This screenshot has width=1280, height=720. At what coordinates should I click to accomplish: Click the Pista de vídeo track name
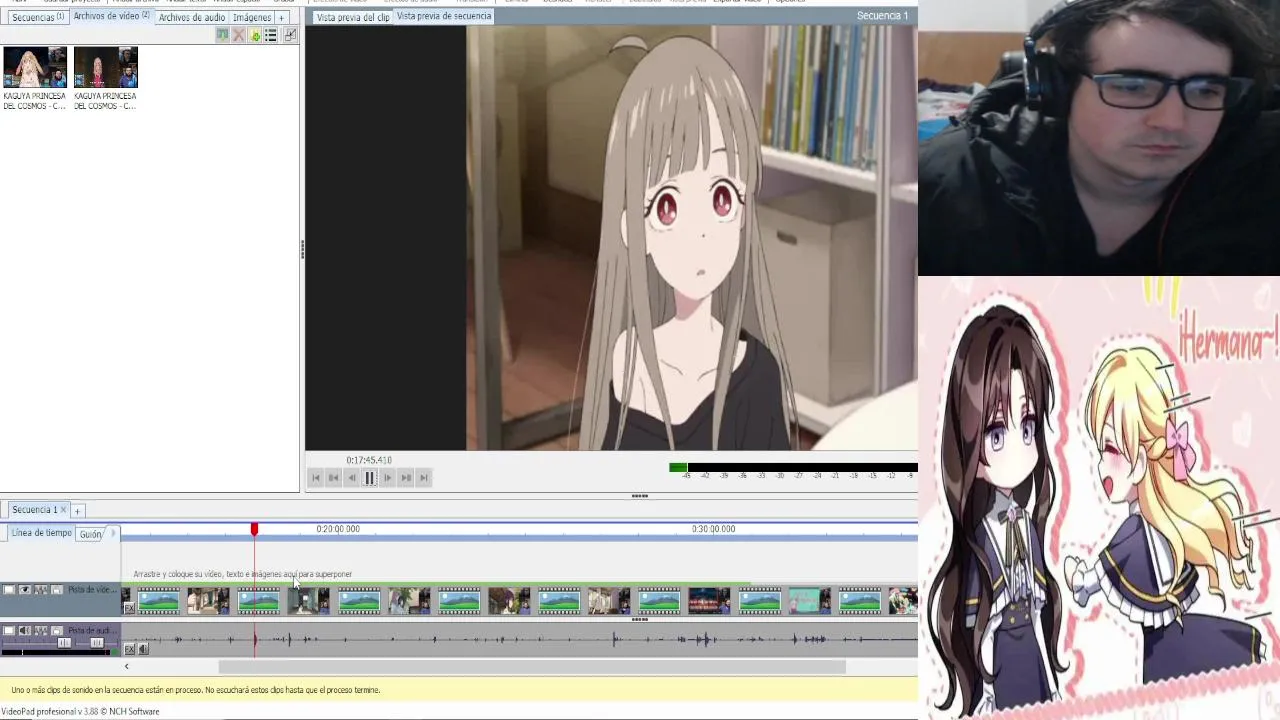[92, 590]
